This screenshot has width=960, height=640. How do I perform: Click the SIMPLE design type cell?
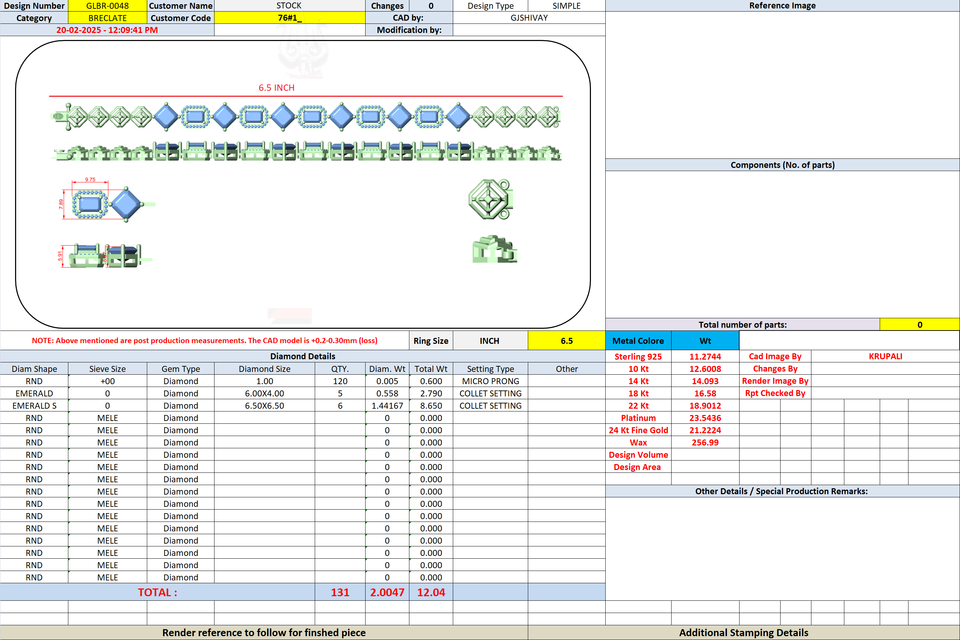tap(566, 6)
